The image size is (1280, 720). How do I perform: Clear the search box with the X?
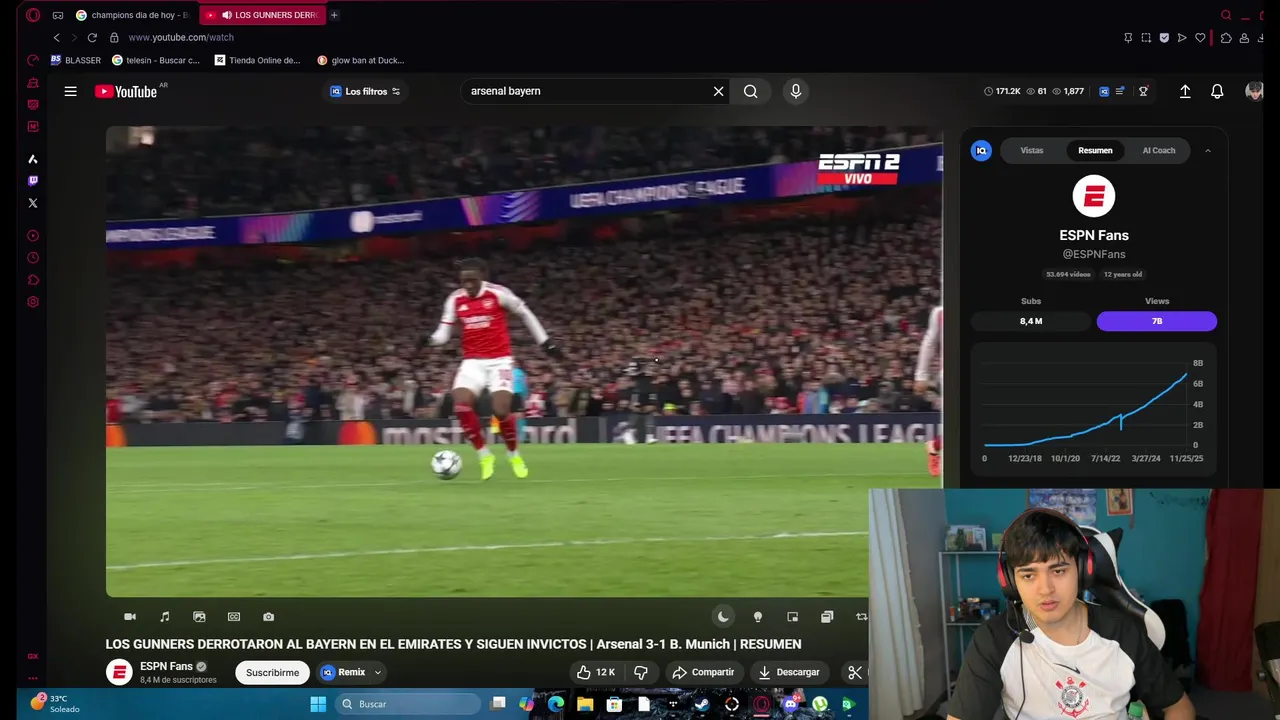[718, 91]
